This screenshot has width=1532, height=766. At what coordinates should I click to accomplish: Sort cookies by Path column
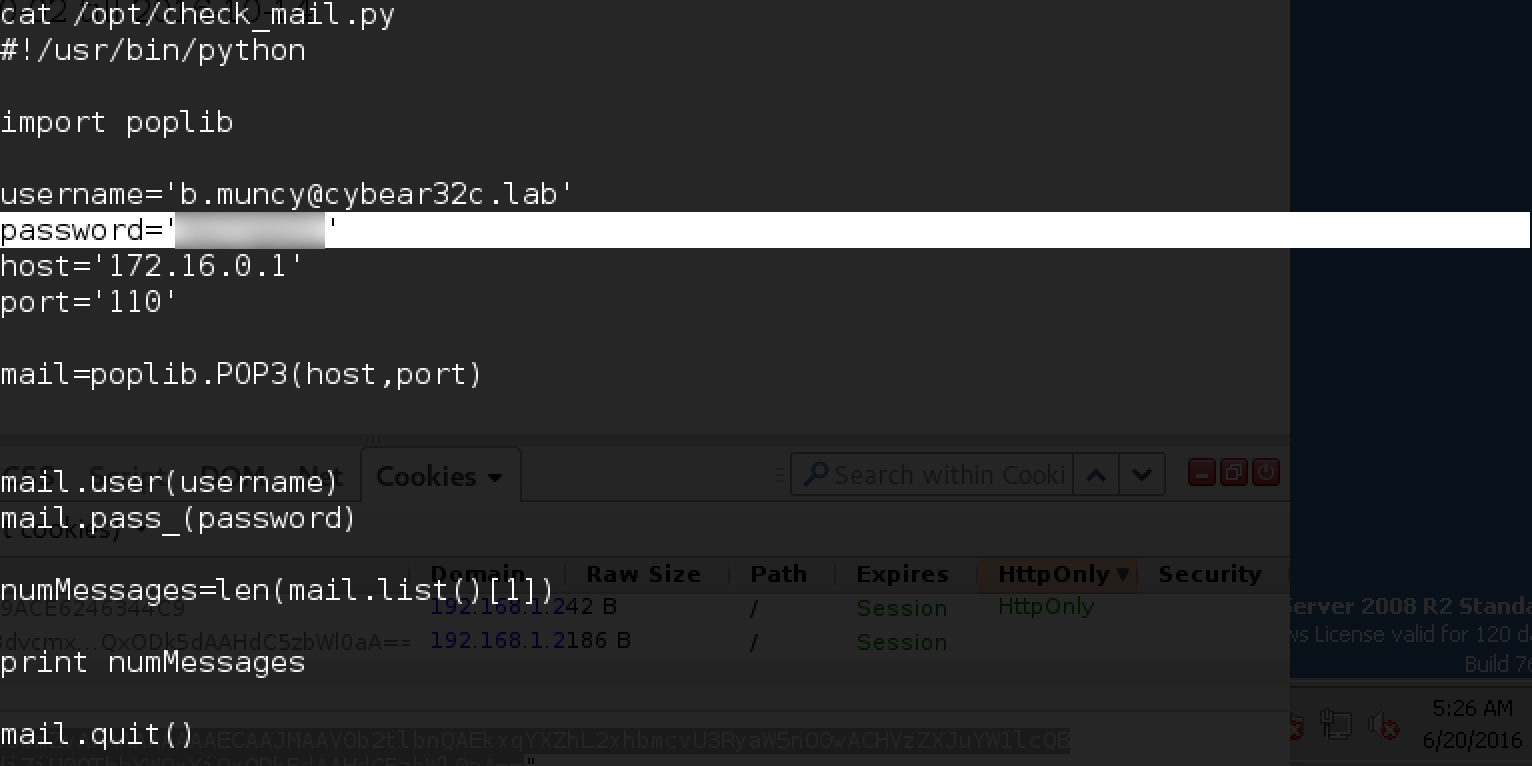point(778,574)
